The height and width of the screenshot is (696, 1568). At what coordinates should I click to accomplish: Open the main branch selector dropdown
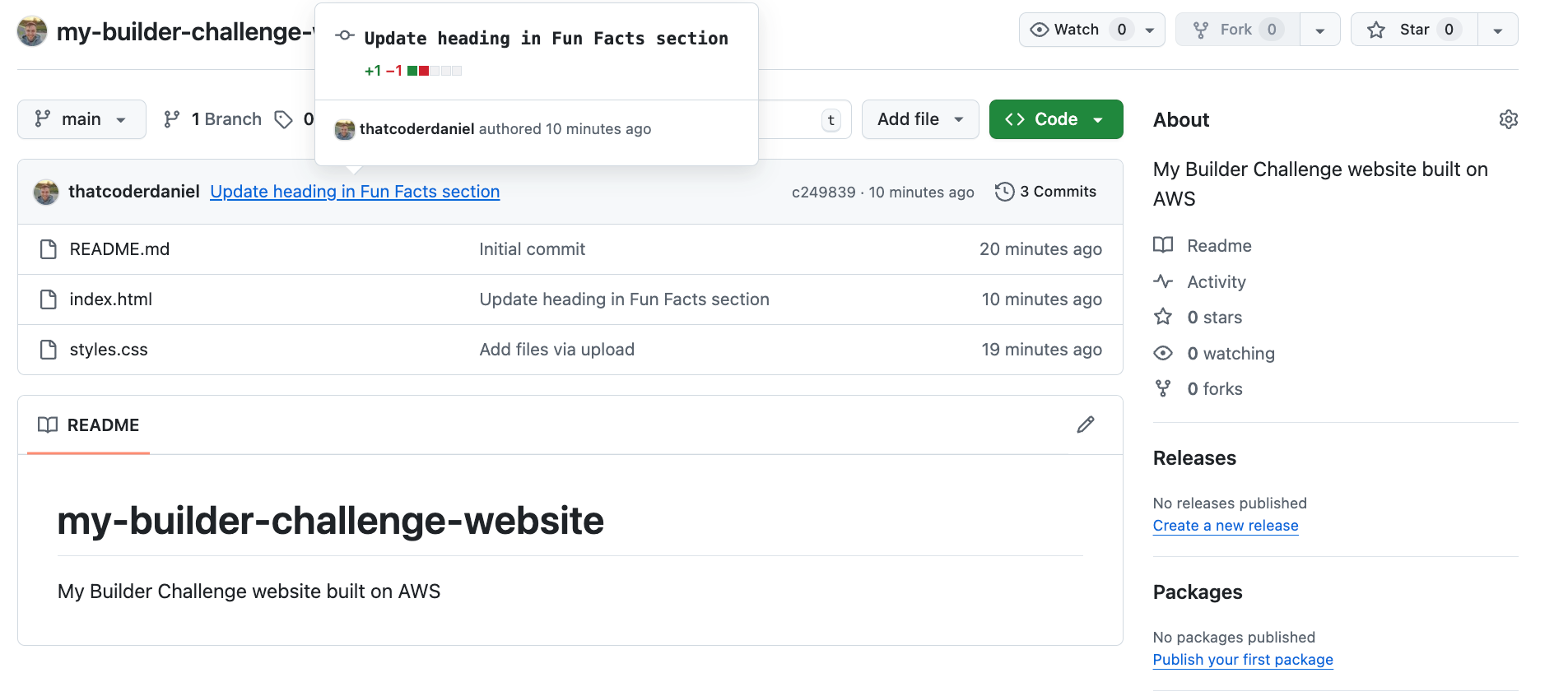click(81, 119)
